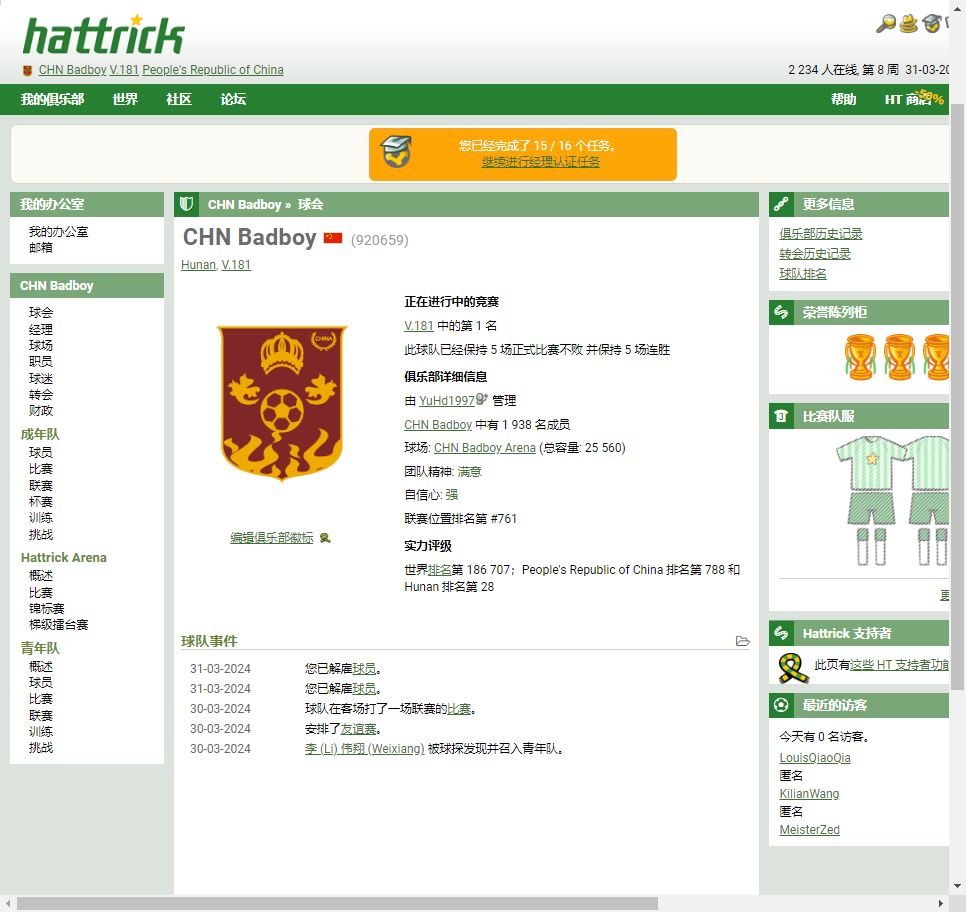This screenshot has width=966, height=912.
Task: Open 转会历史记录 link
Action: pos(815,254)
